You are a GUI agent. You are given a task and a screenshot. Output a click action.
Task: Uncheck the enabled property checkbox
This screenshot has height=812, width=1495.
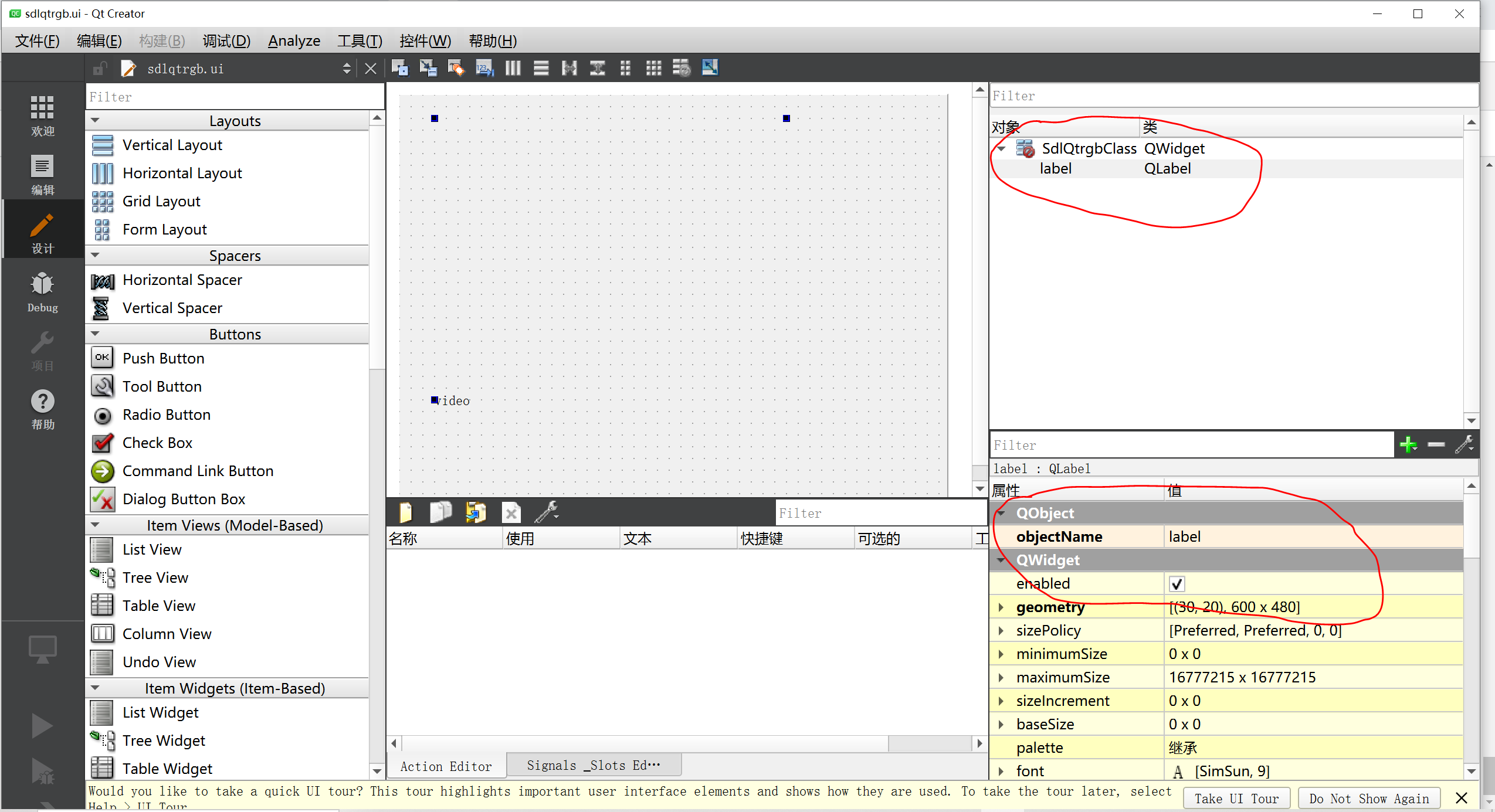(1177, 584)
